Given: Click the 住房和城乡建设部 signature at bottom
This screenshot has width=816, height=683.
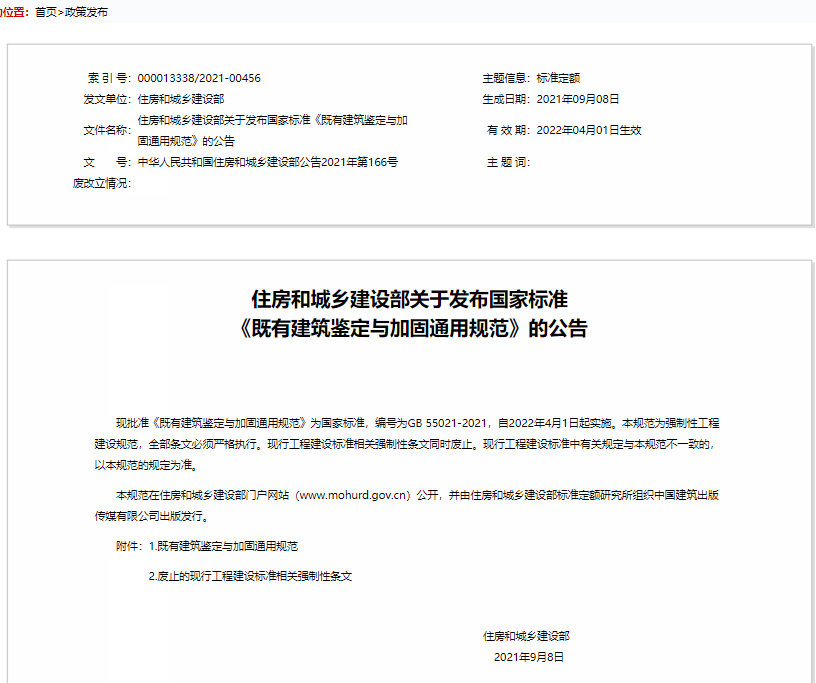Looking at the screenshot, I should click(x=527, y=636).
